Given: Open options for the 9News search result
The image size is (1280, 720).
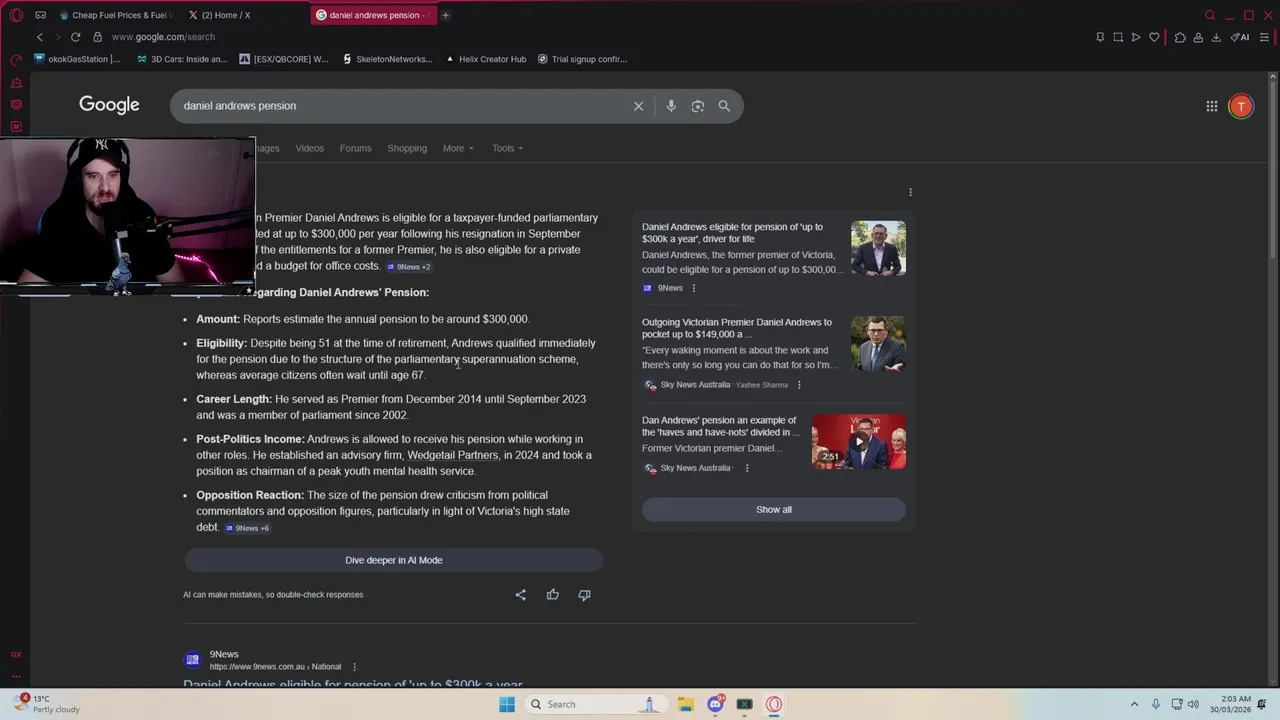Looking at the screenshot, I should pyautogui.click(x=354, y=667).
